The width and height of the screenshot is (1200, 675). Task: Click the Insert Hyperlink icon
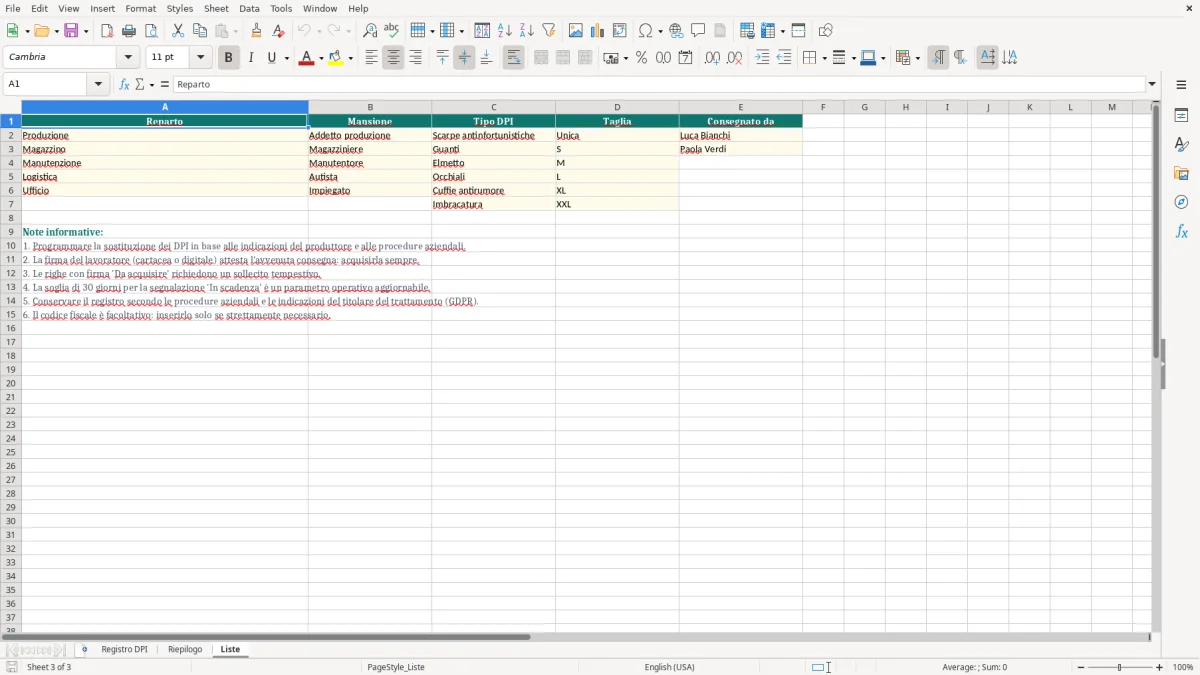[x=676, y=31]
